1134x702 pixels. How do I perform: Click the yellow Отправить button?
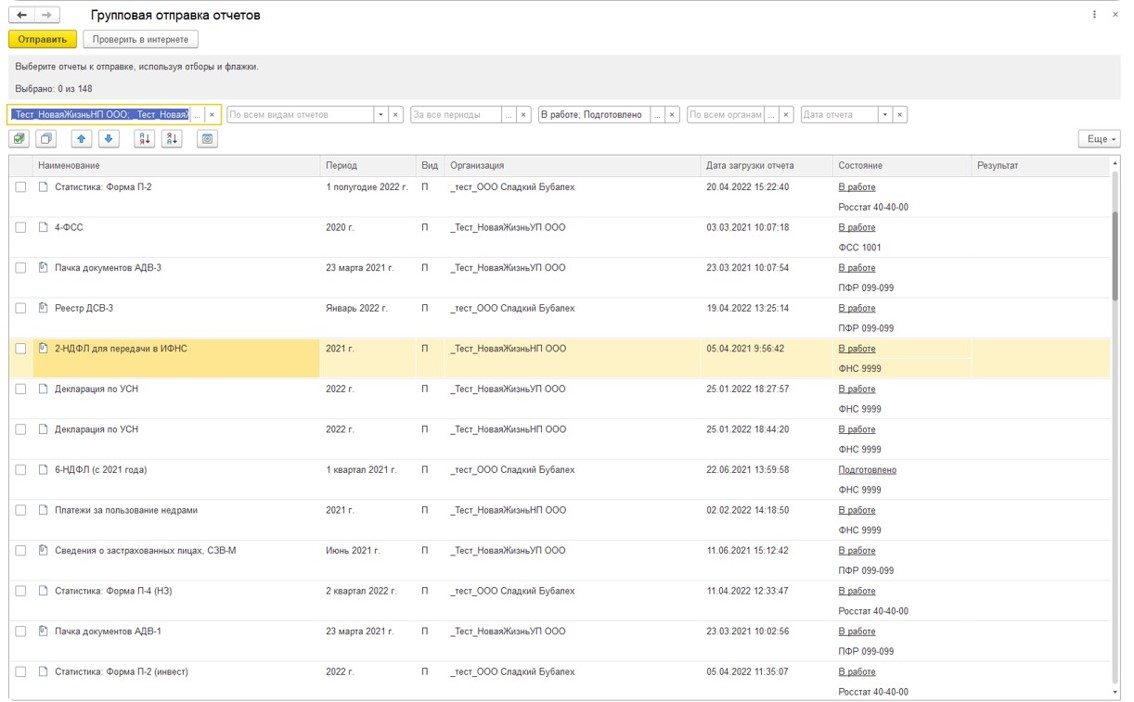pyautogui.click(x=43, y=39)
